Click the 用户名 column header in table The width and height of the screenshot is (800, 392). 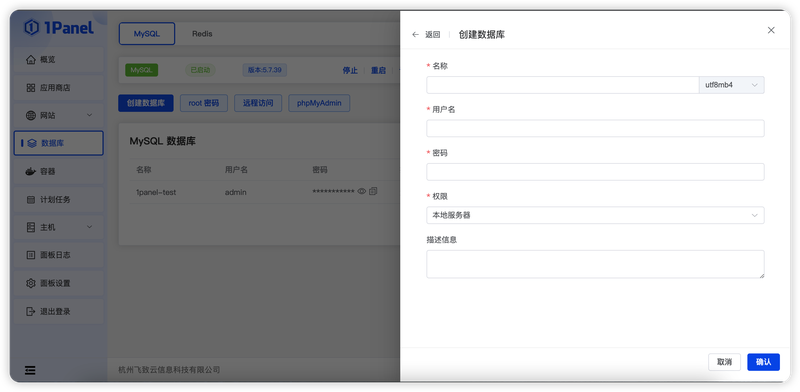coord(236,169)
